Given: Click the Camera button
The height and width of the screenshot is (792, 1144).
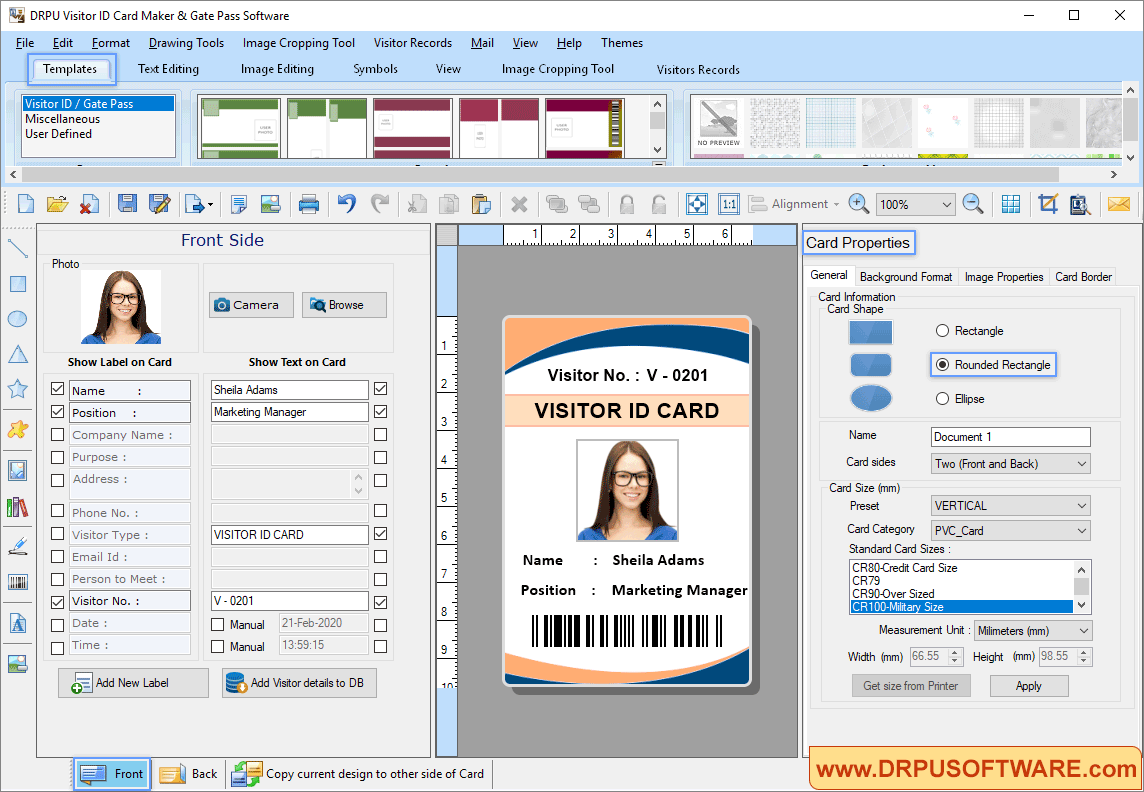Looking at the screenshot, I should tap(251, 305).
